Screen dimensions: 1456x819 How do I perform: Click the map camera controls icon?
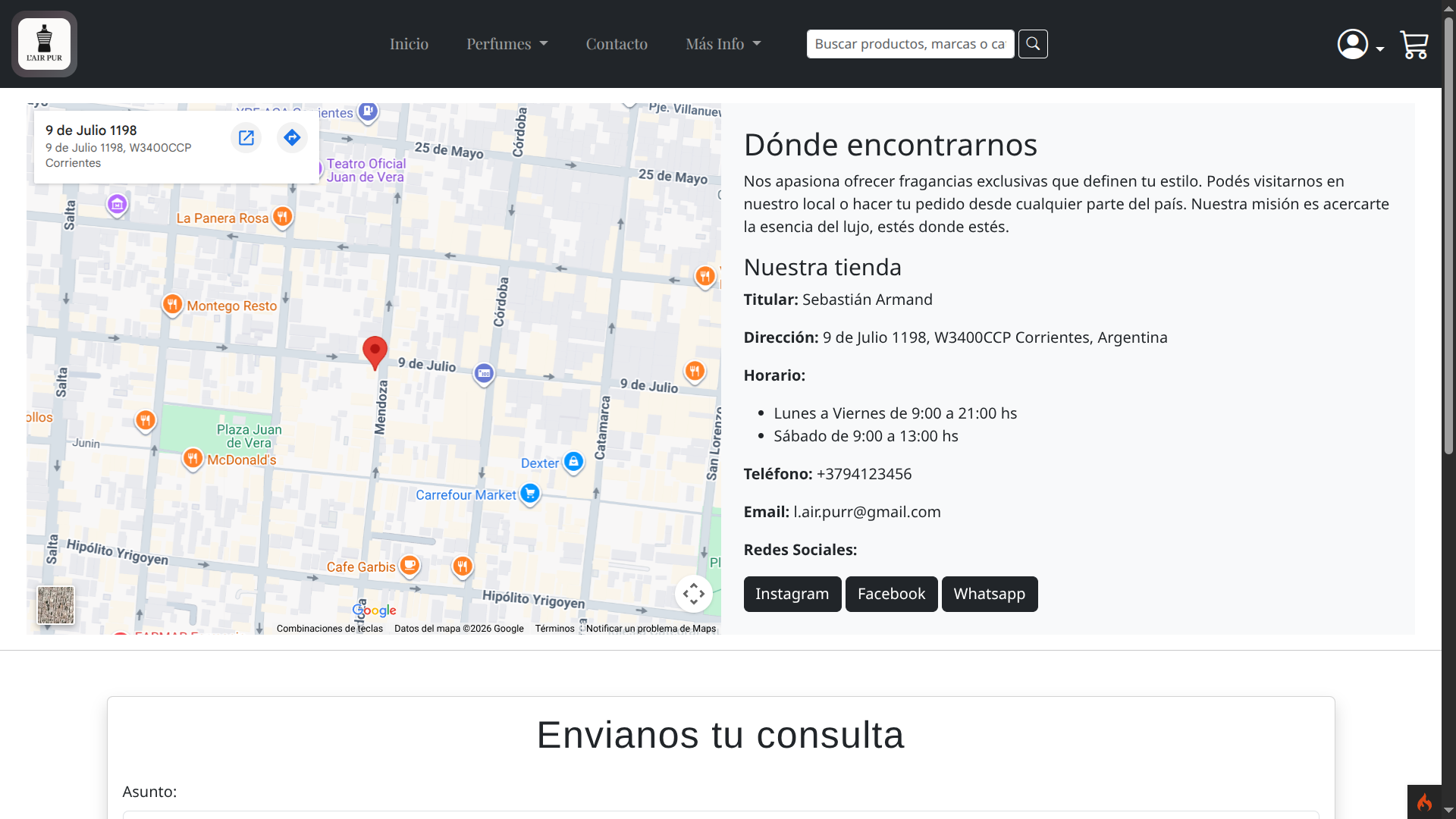[x=694, y=594]
